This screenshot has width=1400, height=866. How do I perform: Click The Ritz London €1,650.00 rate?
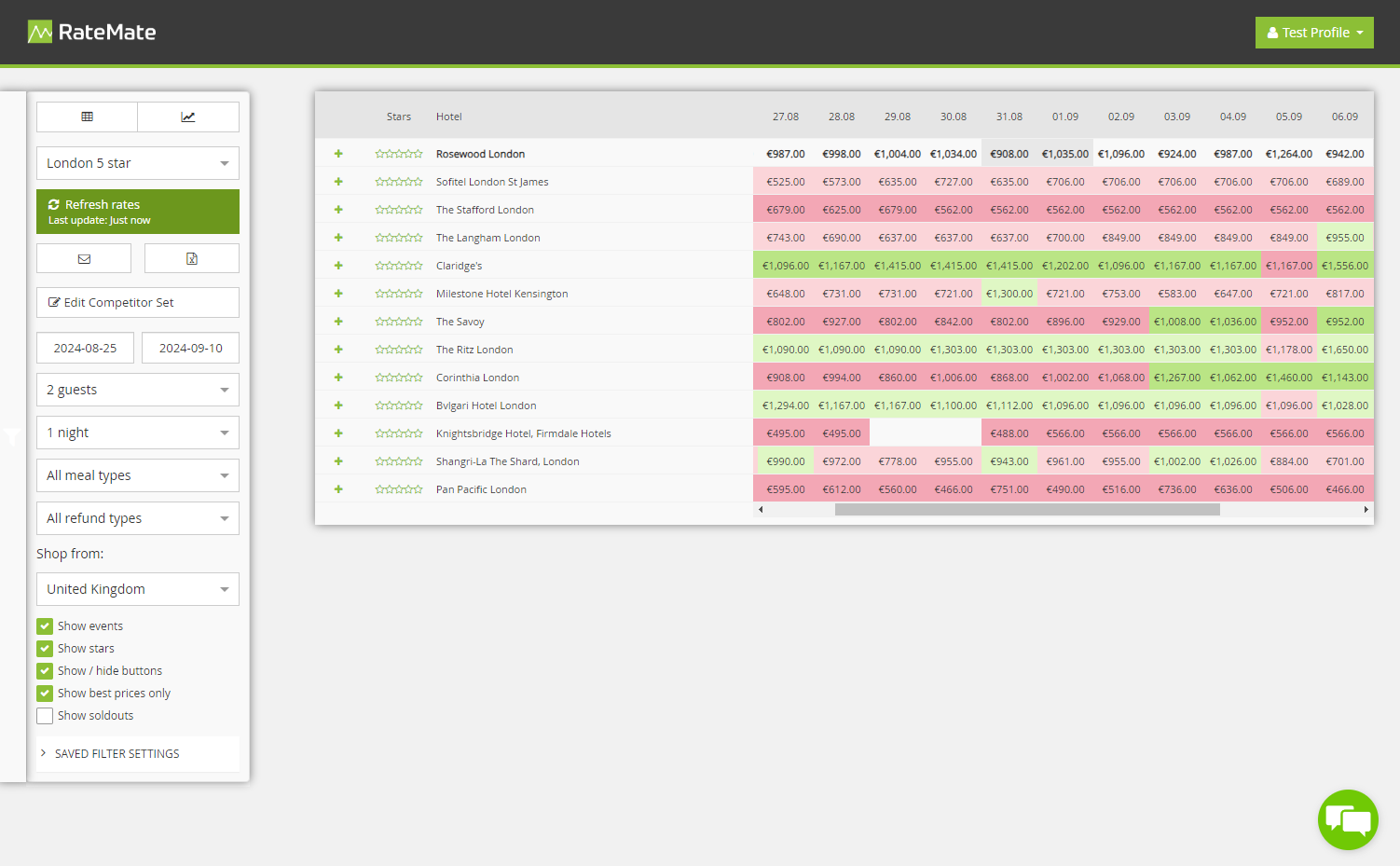pos(1345,350)
